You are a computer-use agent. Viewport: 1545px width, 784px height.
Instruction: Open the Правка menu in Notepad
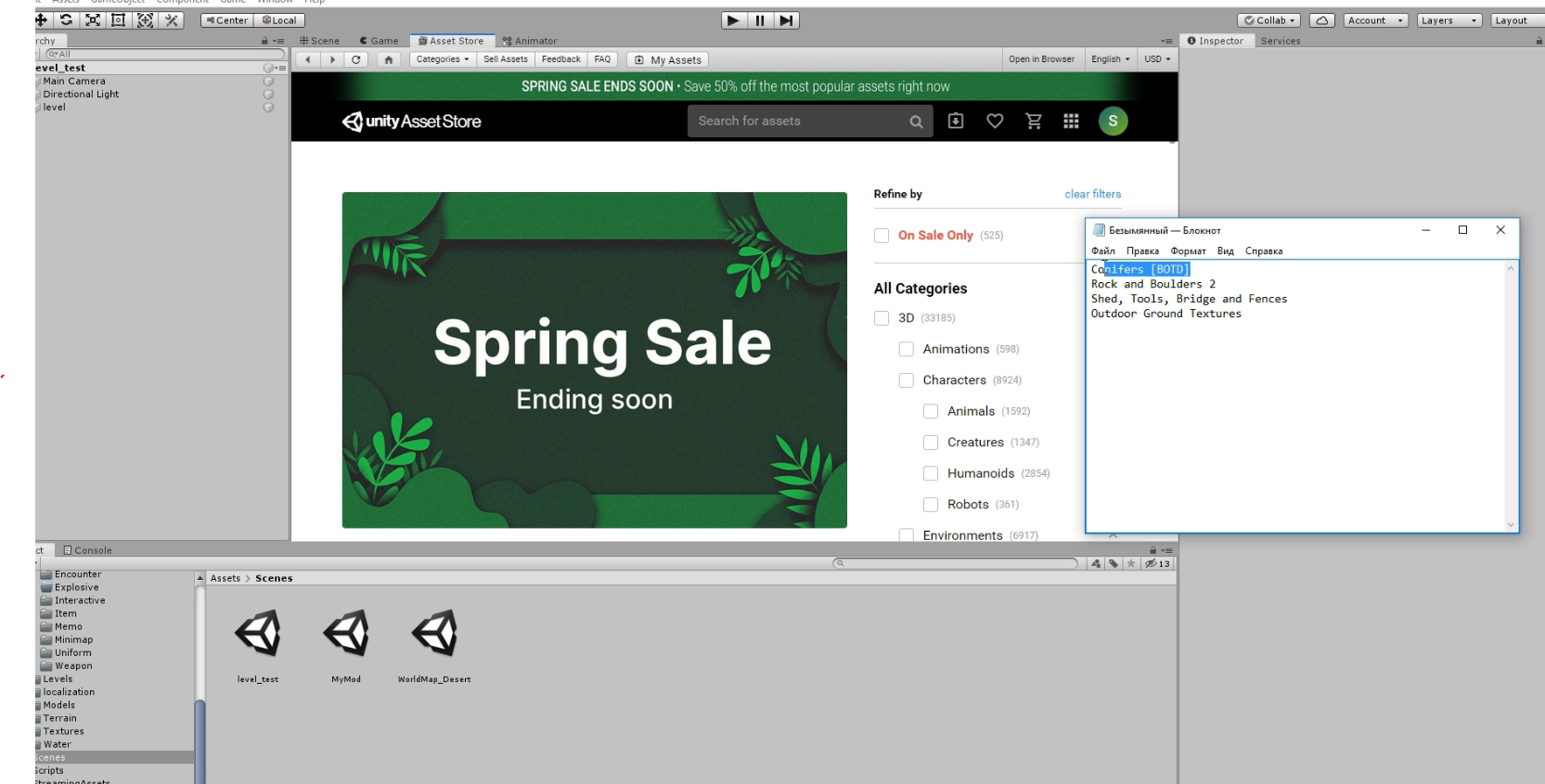[x=1142, y=251]
